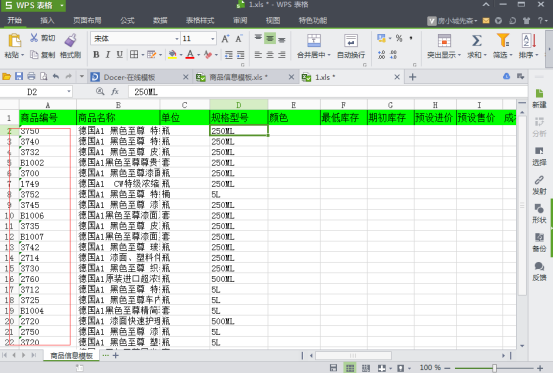Click the zoom slider handle
The width and height of the screenshot is (553, 373).
click(494, 368)
